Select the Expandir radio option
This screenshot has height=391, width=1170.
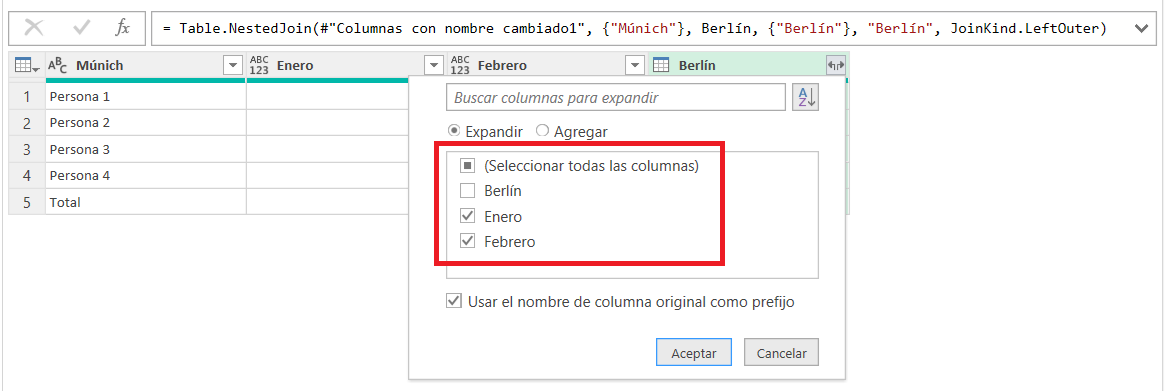point(454,131)
